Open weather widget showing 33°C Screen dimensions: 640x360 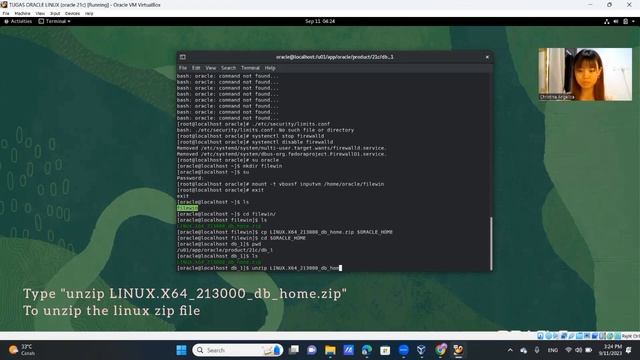point(22,350)
